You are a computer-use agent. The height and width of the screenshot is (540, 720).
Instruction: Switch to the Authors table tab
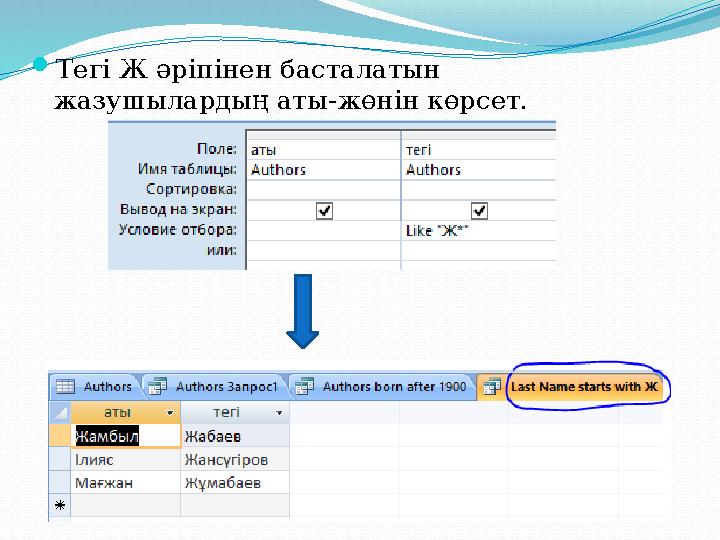tap(96, 387)
